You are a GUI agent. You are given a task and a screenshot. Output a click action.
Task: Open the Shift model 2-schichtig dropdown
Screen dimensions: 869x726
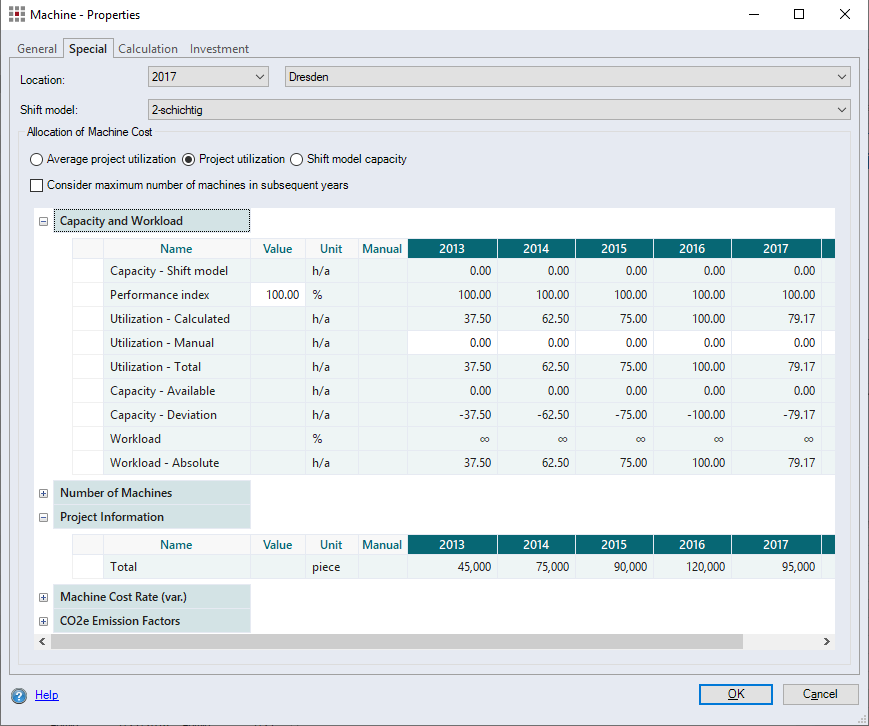(x=499, y=110)
